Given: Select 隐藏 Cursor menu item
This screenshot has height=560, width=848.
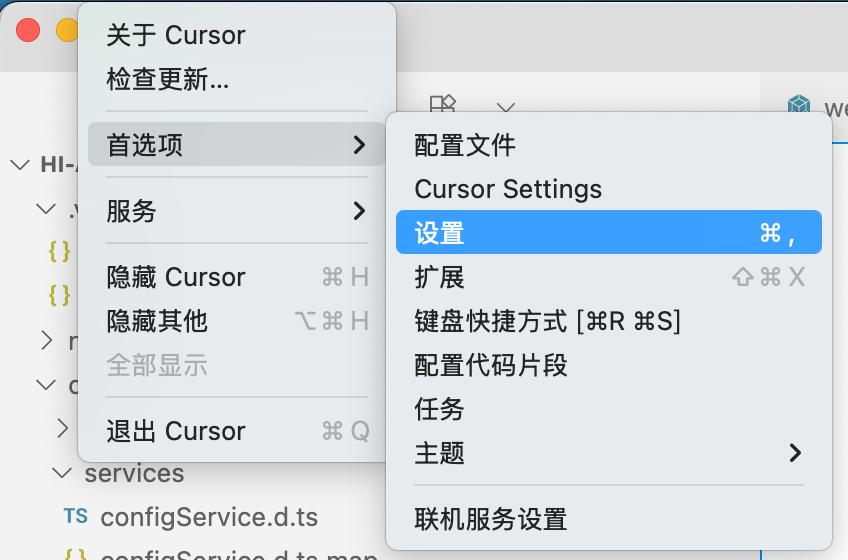Looking at the screenshot, I should click(x=176, y=277).
